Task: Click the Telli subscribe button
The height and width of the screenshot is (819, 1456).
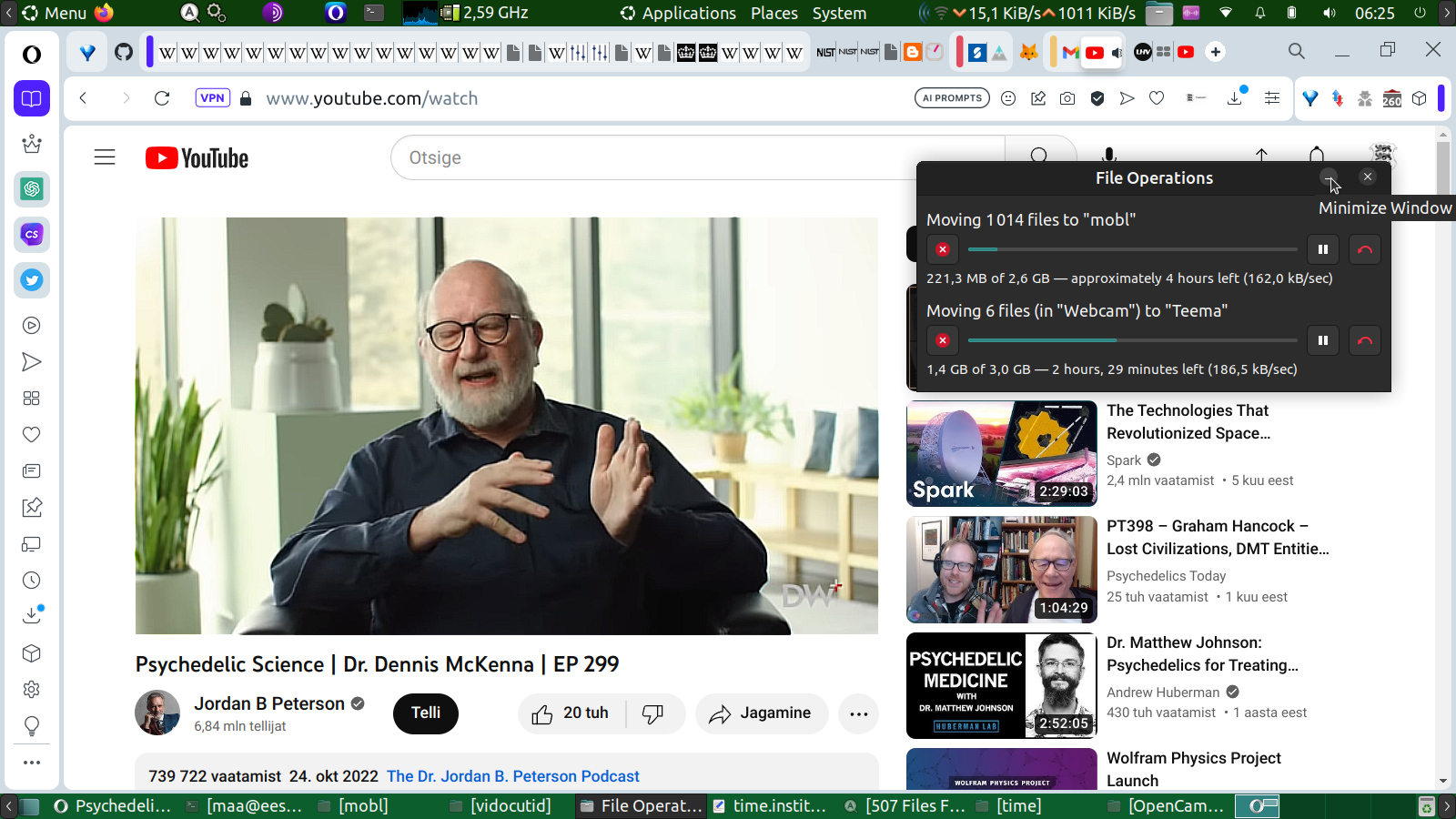Action: coord(425,713)
